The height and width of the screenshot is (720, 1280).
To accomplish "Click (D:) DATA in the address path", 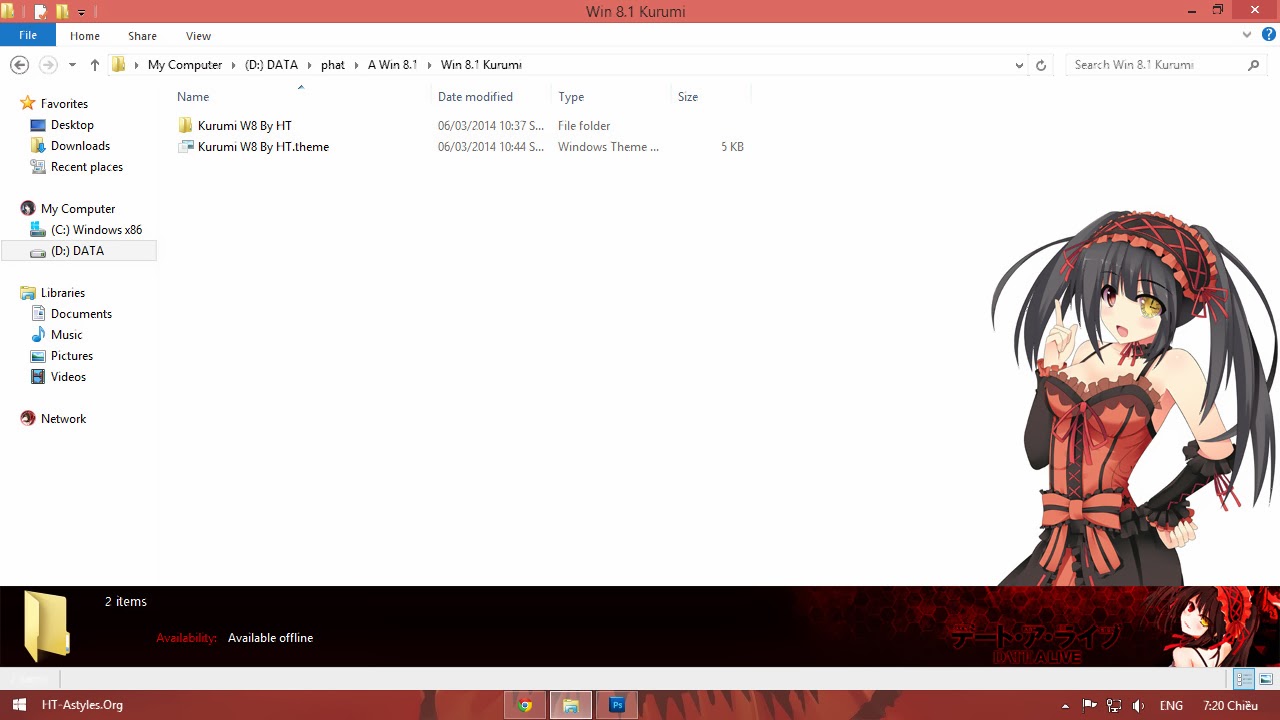I will tap(271, 65).
